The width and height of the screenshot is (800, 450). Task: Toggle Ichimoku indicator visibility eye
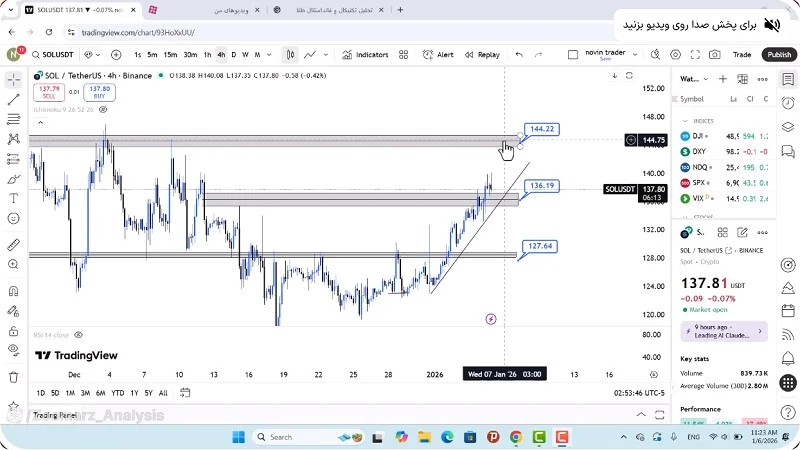[103, 109]
